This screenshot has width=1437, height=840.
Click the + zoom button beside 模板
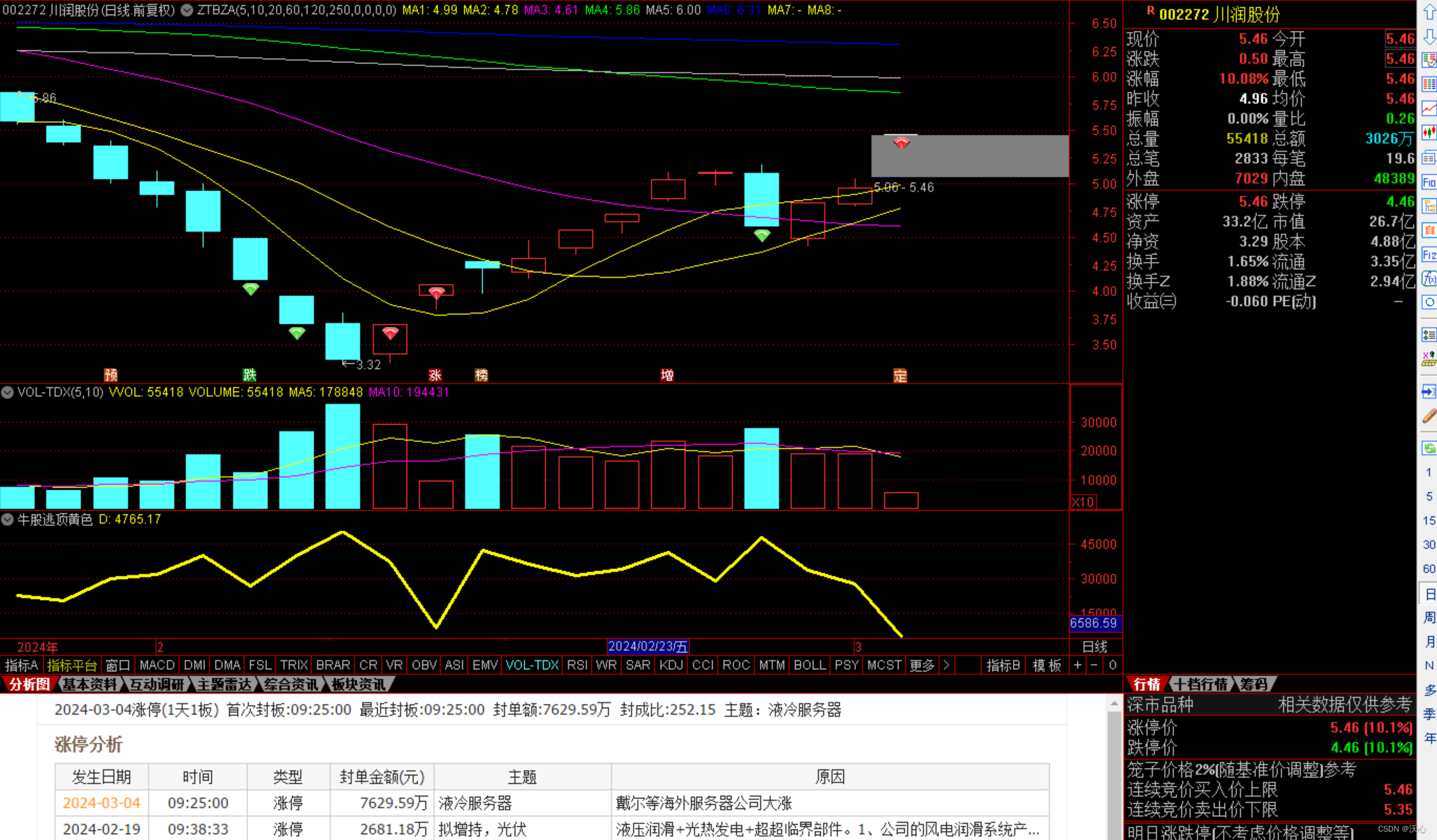pyautogui.click(x=1077, y=665)
